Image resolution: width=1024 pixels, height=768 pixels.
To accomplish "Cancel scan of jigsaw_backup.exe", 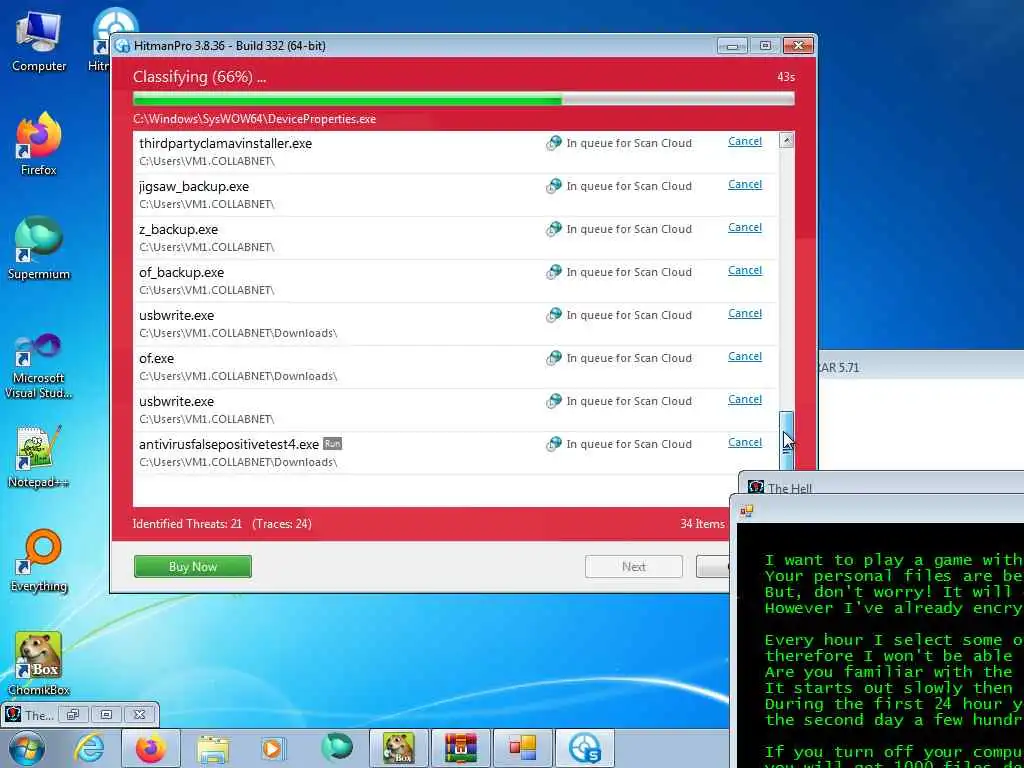I will 744,184.
